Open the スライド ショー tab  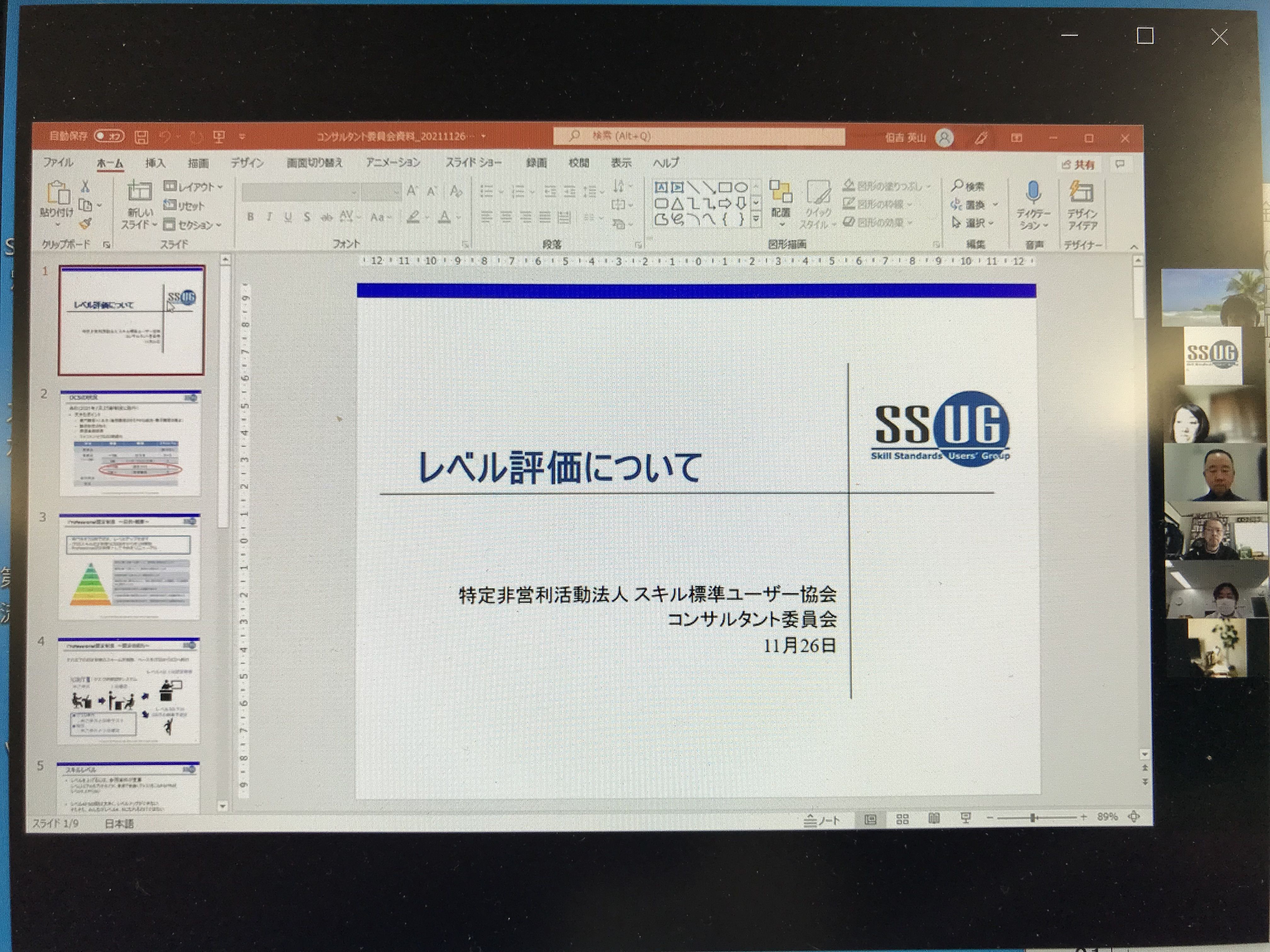pos(474,163)
